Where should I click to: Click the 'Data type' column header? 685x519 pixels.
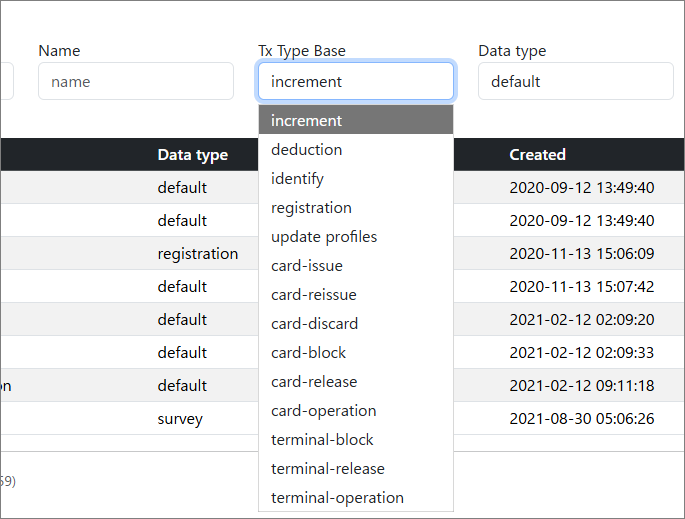[192, 155]
